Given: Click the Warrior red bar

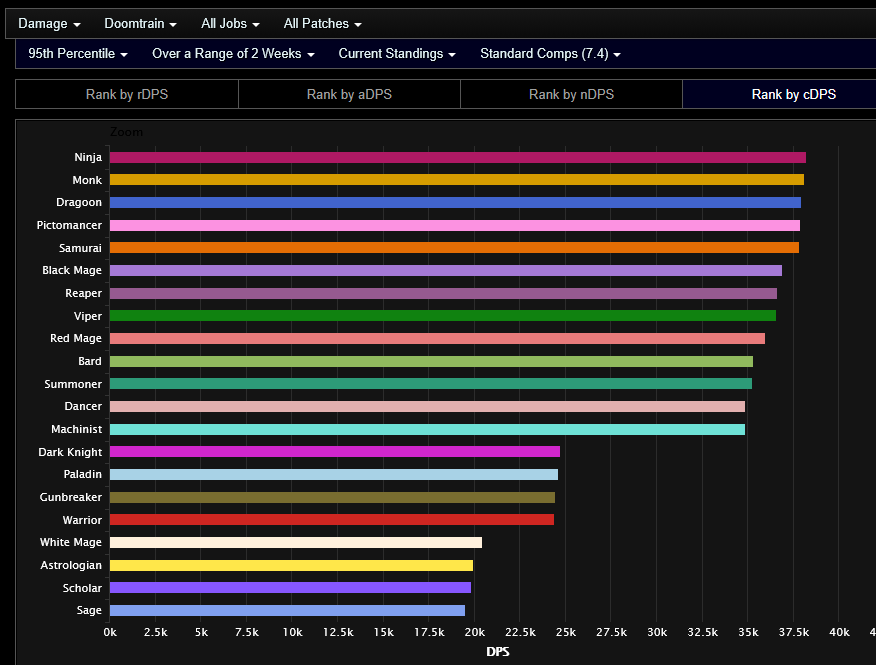Looking at the screenshot, I should point(332,520).
